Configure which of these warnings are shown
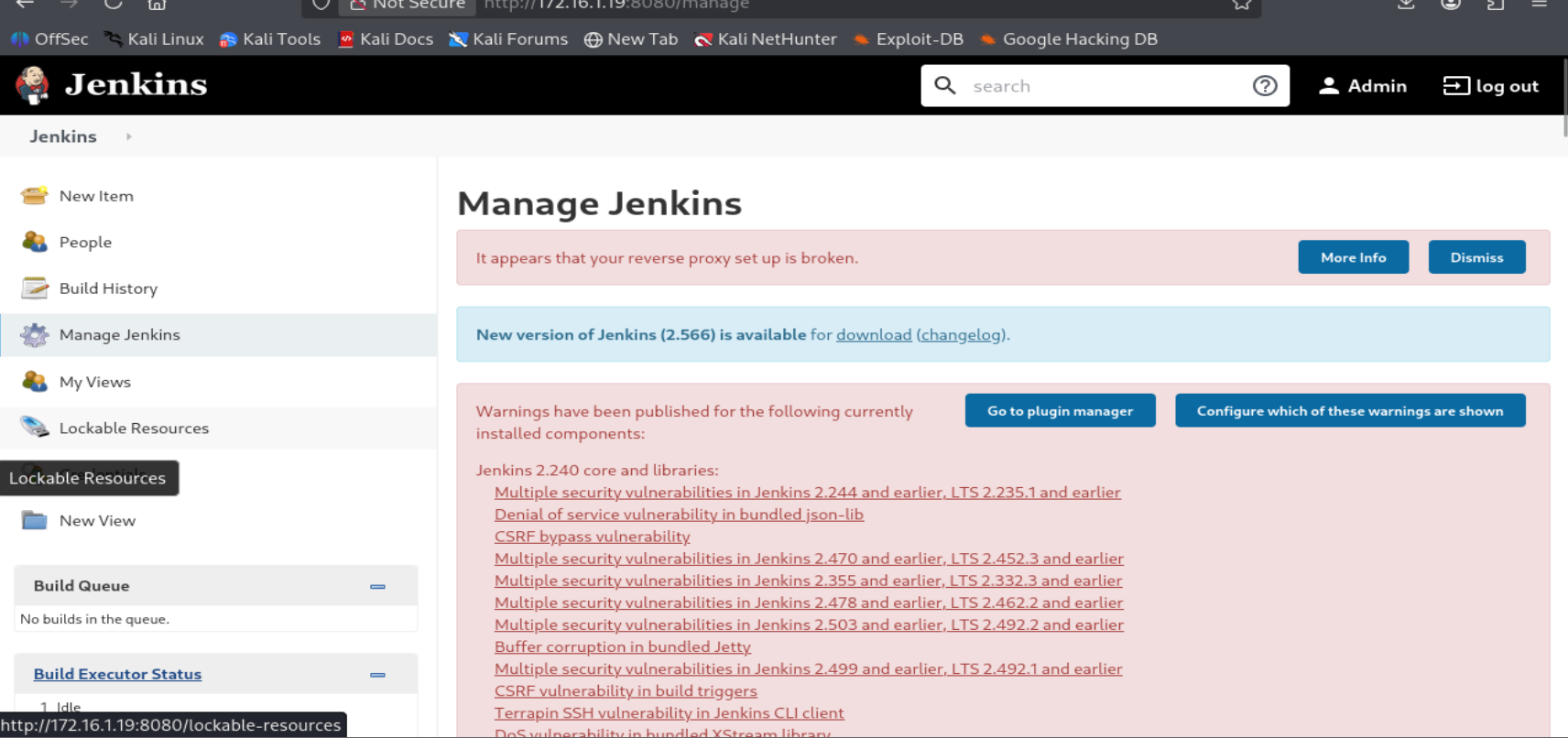The width and height of the screenshot is (1568, 738). pos(1350,411)
